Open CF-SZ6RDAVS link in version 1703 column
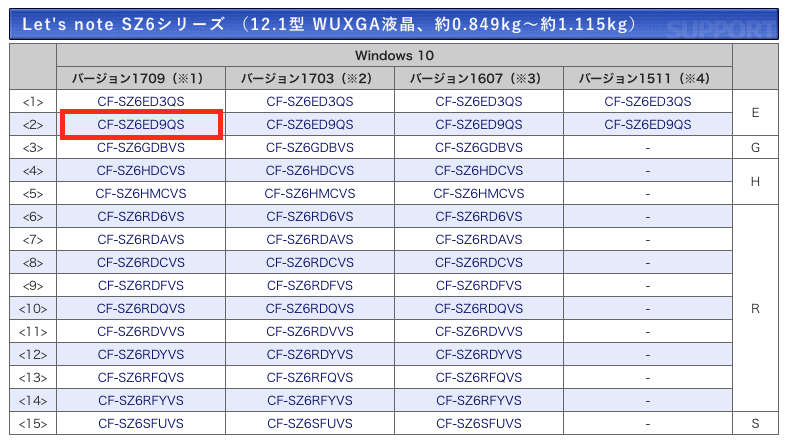This screenshot has height=440, width=788. (310, 240)
